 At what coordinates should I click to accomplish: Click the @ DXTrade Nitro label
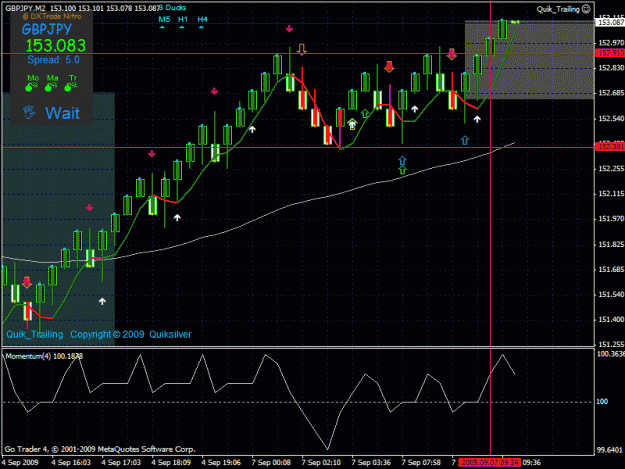pos(52,16)
